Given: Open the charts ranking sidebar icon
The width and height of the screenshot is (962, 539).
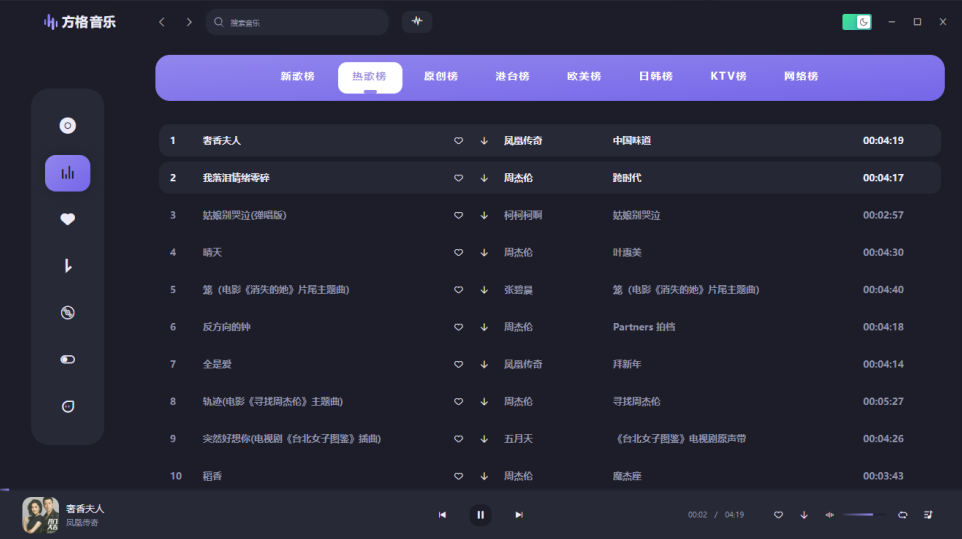Looking at the screenshot, I should pyautogui.click(x=67, y=173).
